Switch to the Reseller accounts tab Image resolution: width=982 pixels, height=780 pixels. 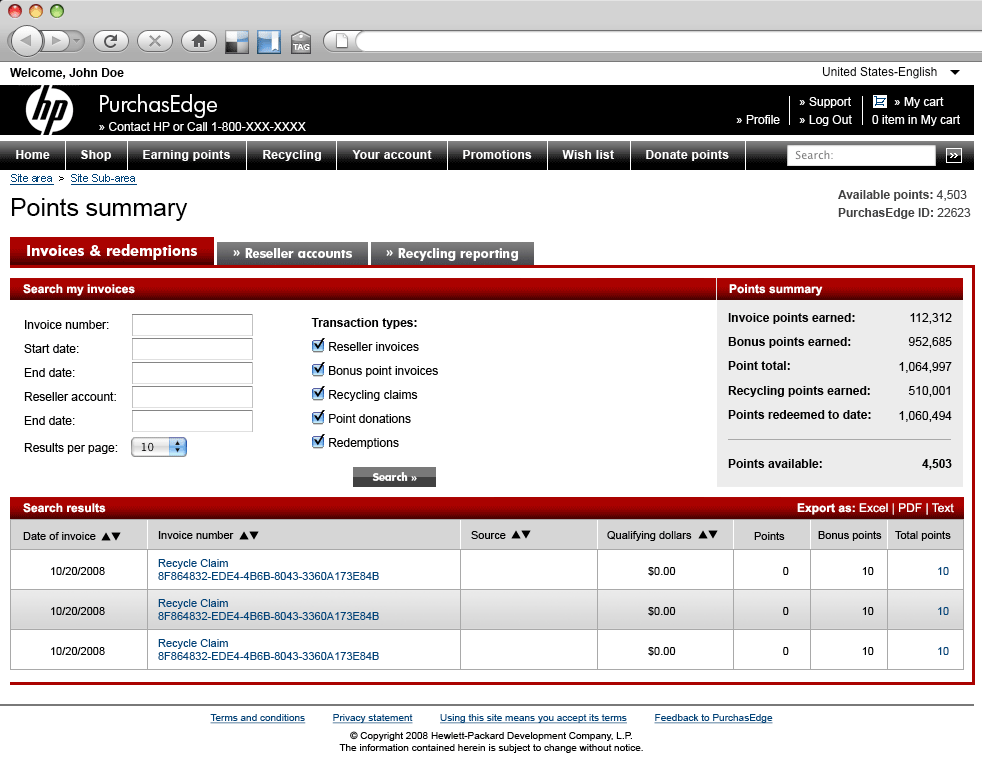coord(292,254)
